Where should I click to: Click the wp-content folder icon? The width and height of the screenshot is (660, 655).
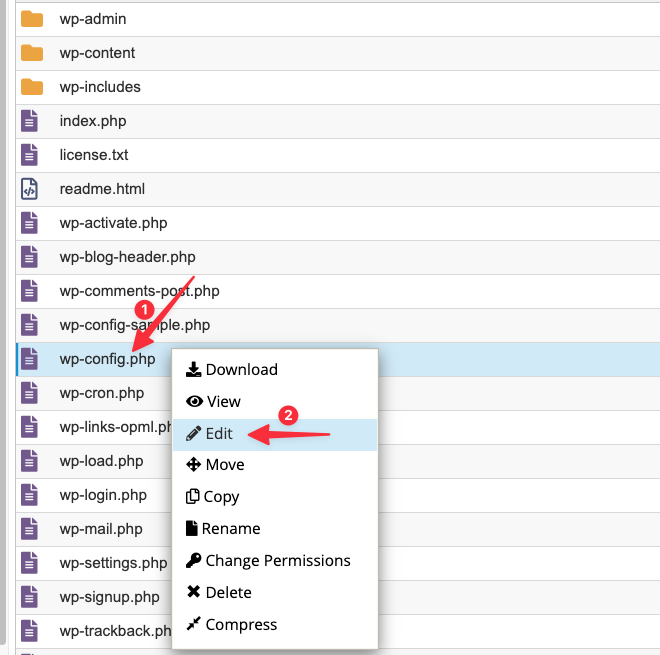(x=32, y=53)
